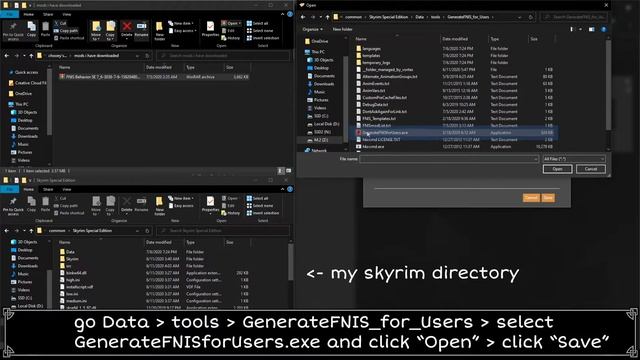Open Easy access dropdown in mods window

(182, 31)
